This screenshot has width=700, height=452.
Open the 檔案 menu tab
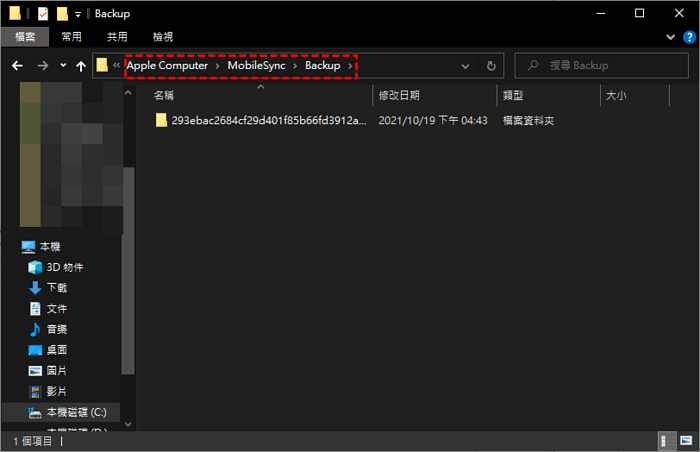coord(25,37)
